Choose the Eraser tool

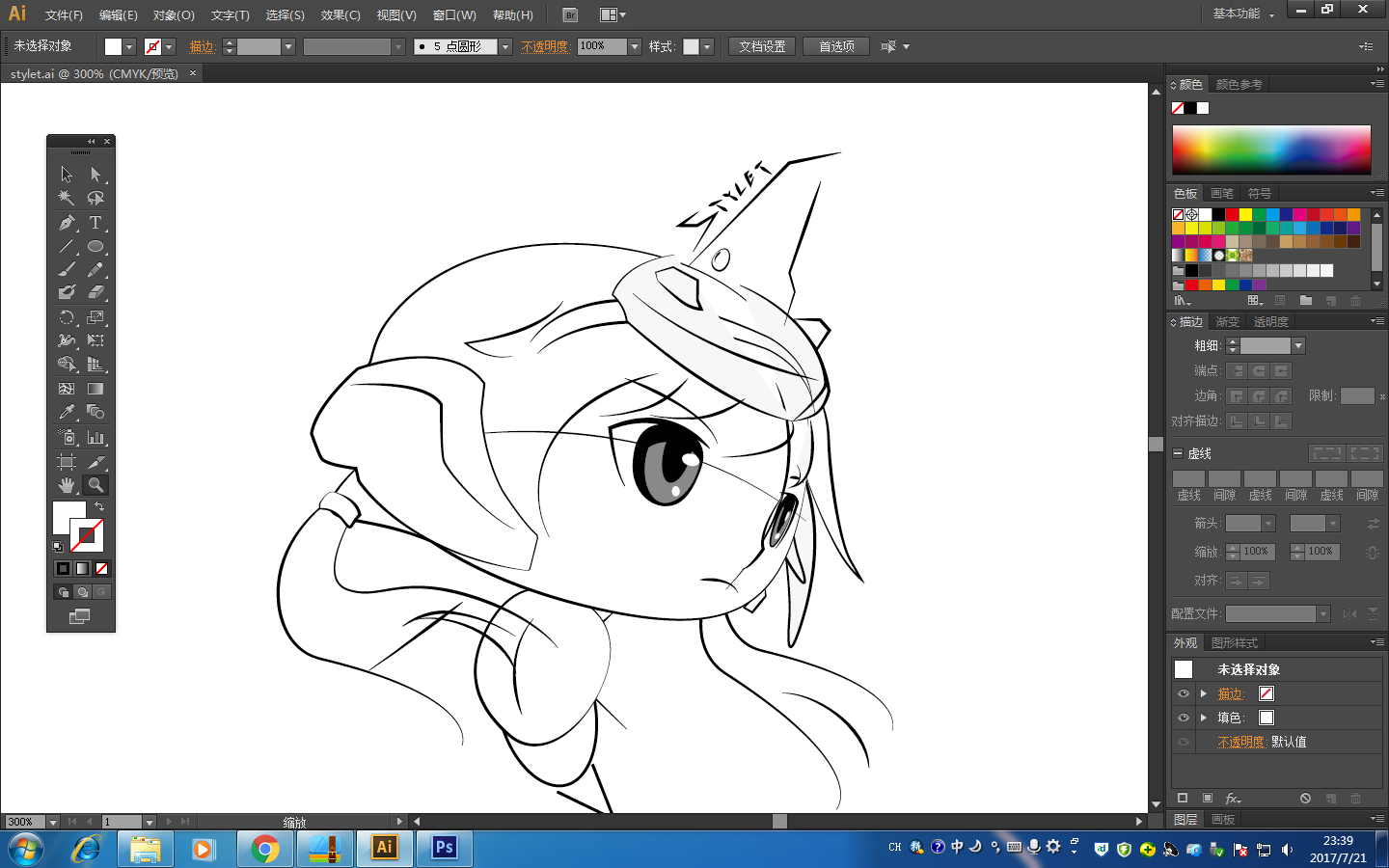point(95,292)
